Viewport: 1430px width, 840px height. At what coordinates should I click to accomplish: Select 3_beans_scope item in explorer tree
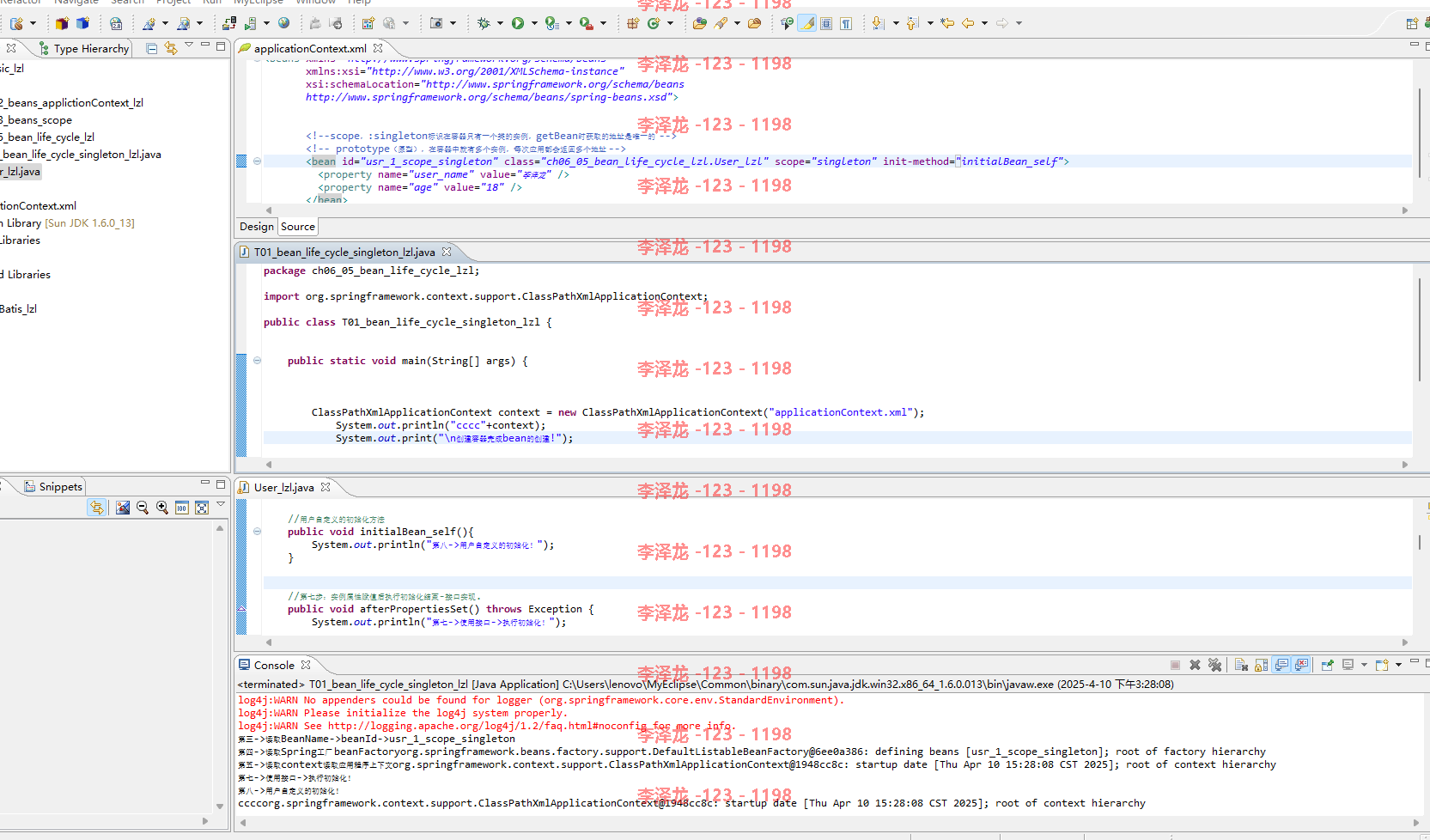point(36,120)
